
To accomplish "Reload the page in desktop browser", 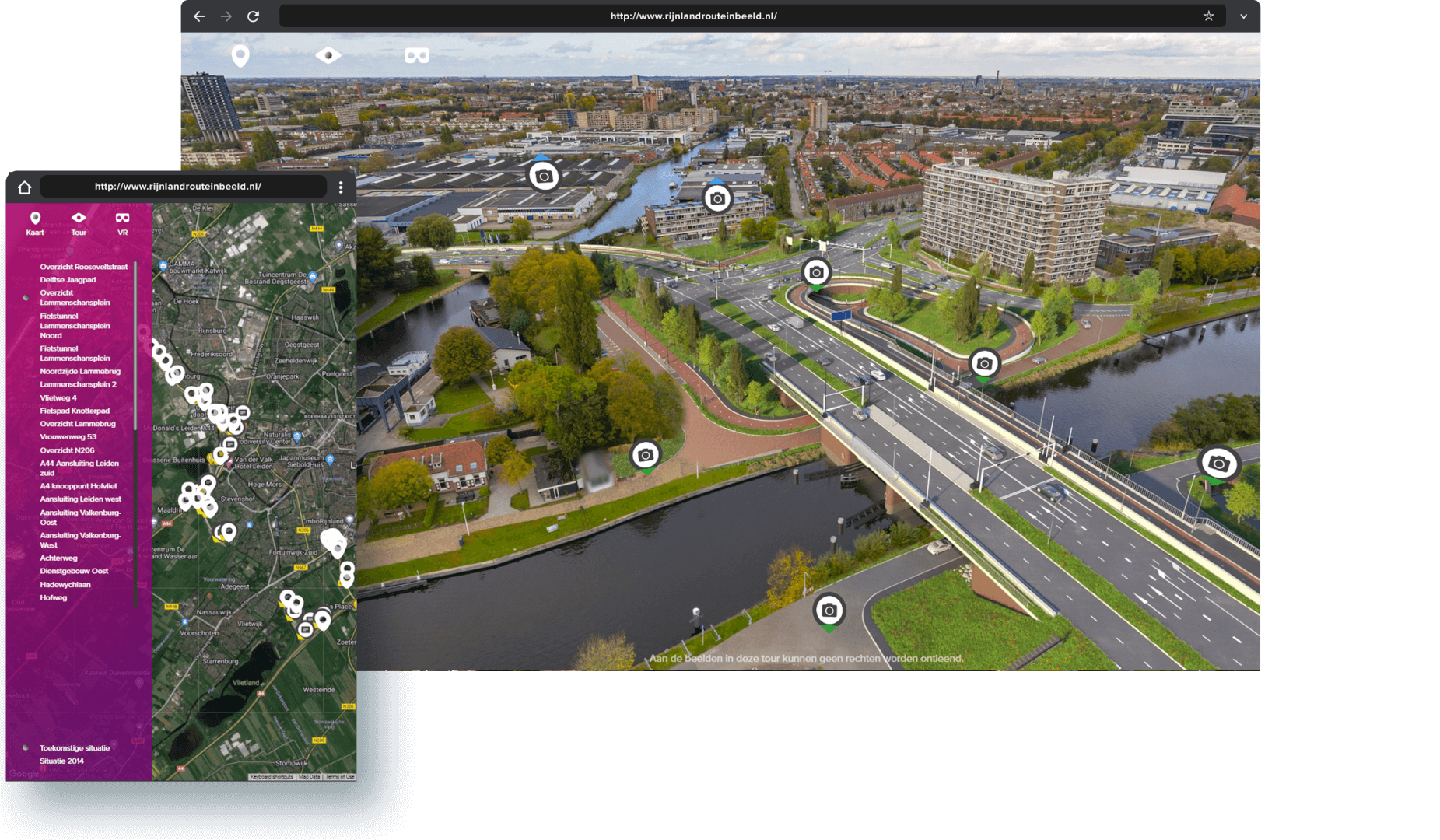I will (x=253, y=16).
